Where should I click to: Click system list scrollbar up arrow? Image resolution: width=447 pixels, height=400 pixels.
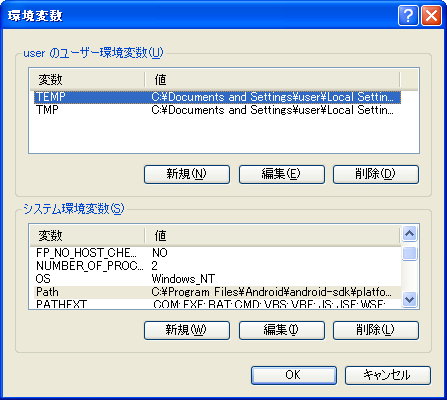pos(409,233)
